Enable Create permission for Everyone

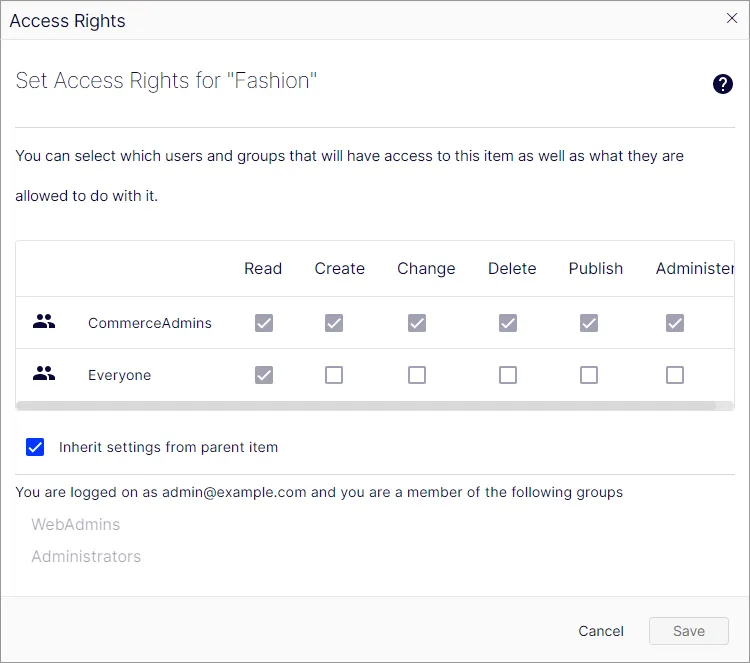[x=334, y=375]
